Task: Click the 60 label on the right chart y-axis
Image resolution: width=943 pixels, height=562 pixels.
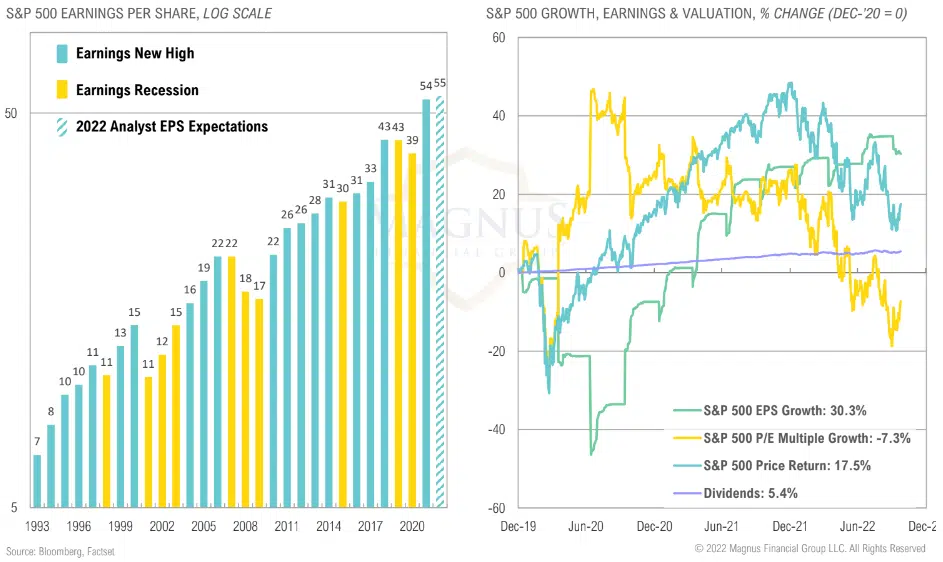Action: (x=498, y=37)
